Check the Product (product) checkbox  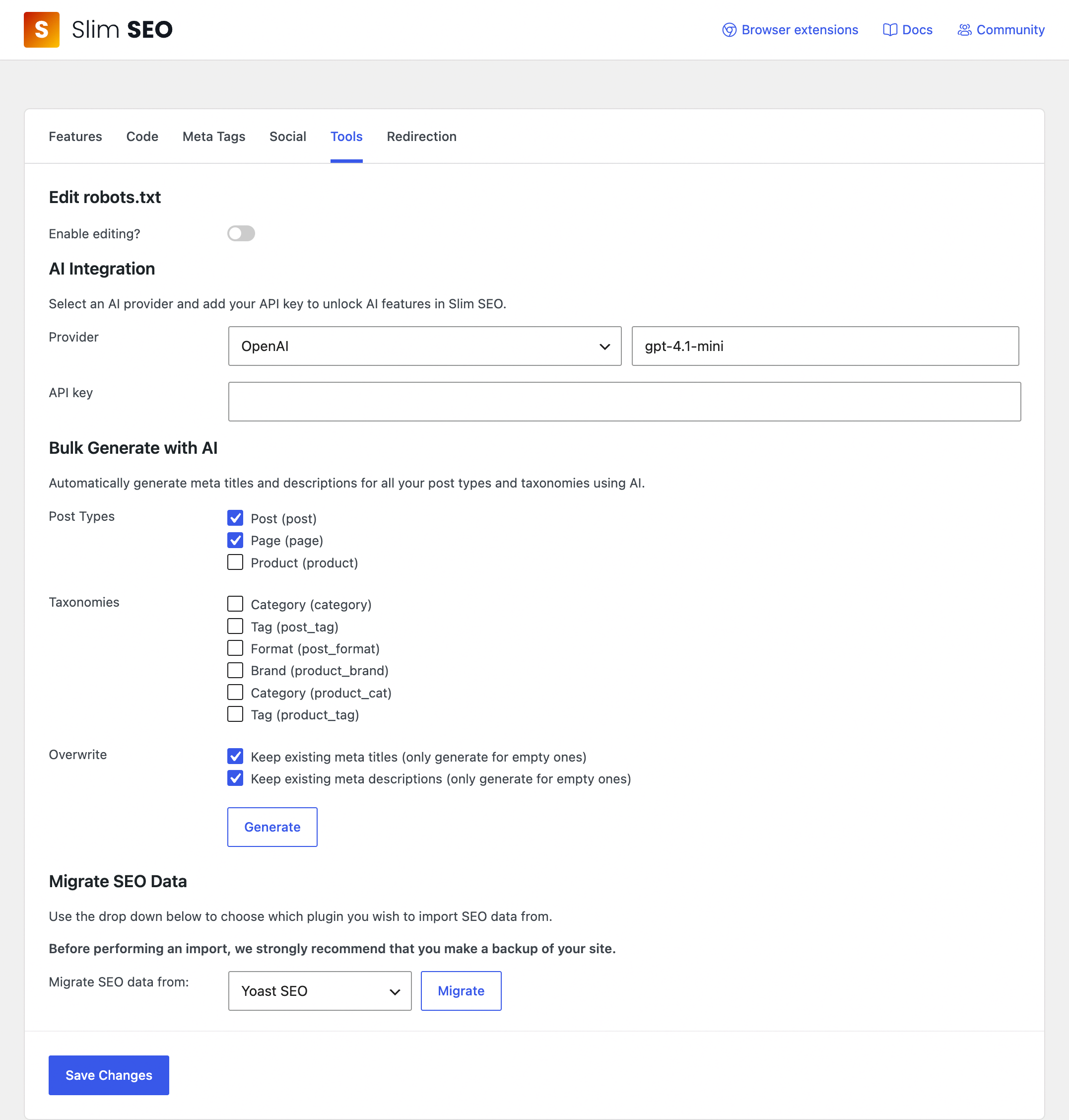[x=235, y=562]
